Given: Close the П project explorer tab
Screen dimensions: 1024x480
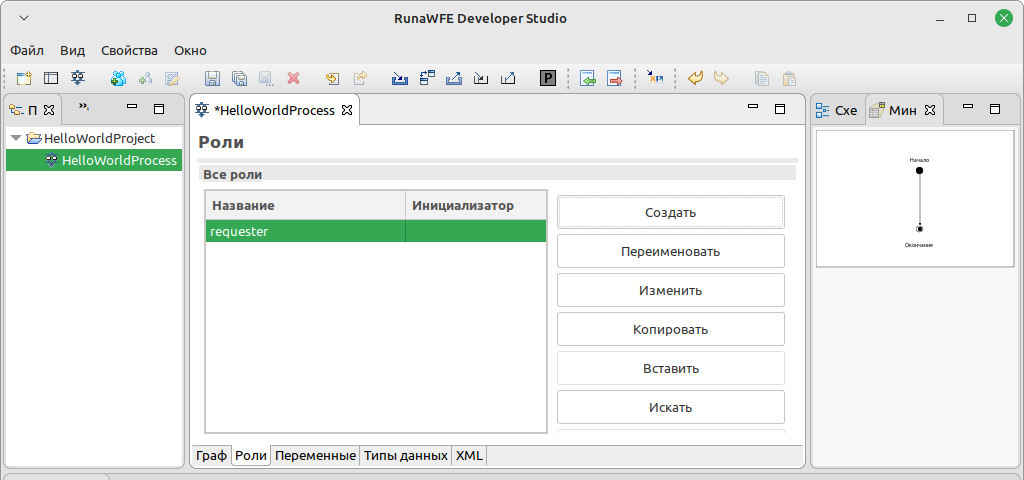Looking at the screenshot, I should (x=49, y=110).
